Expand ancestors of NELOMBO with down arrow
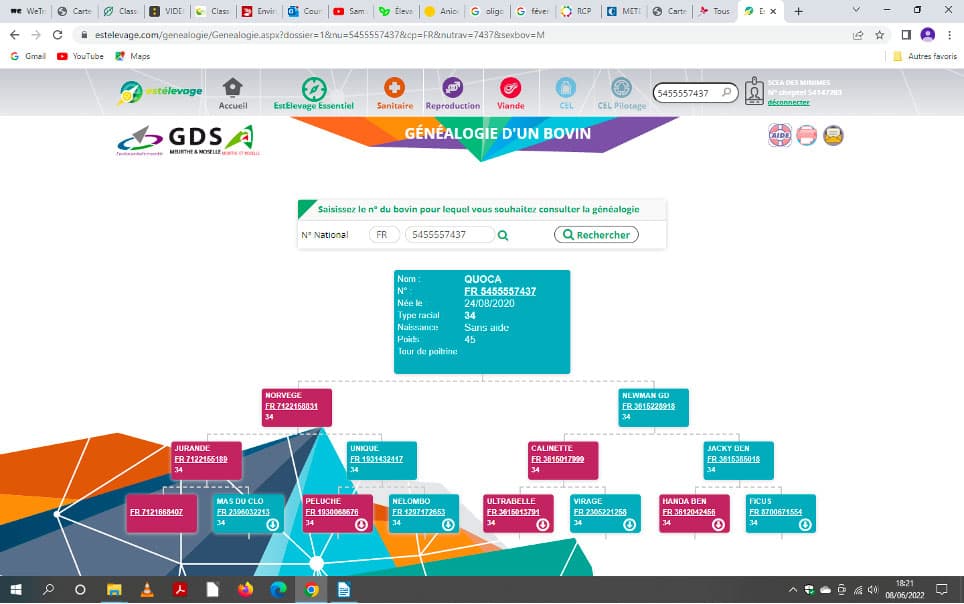Image resolution: width=964 pixels, height=604 pixels. click(x=448, y=523)
